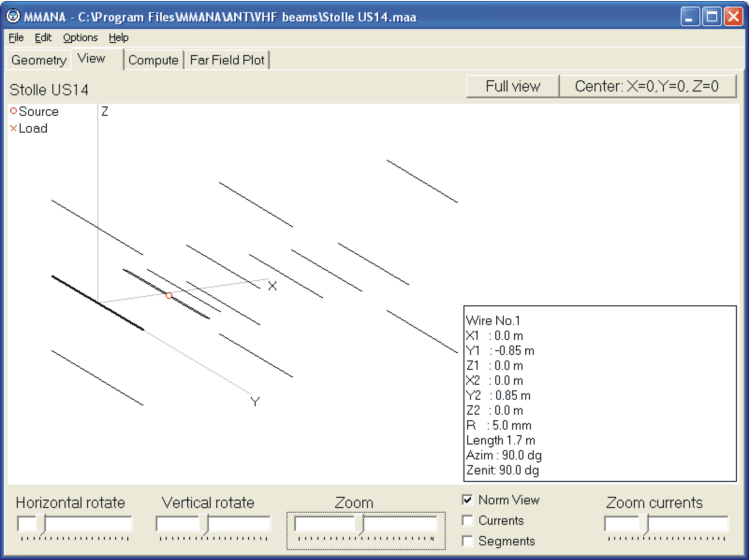This screenshot has width=750, height=560.
Task: Switch to the Geometry tab
Action: point(39,60)
